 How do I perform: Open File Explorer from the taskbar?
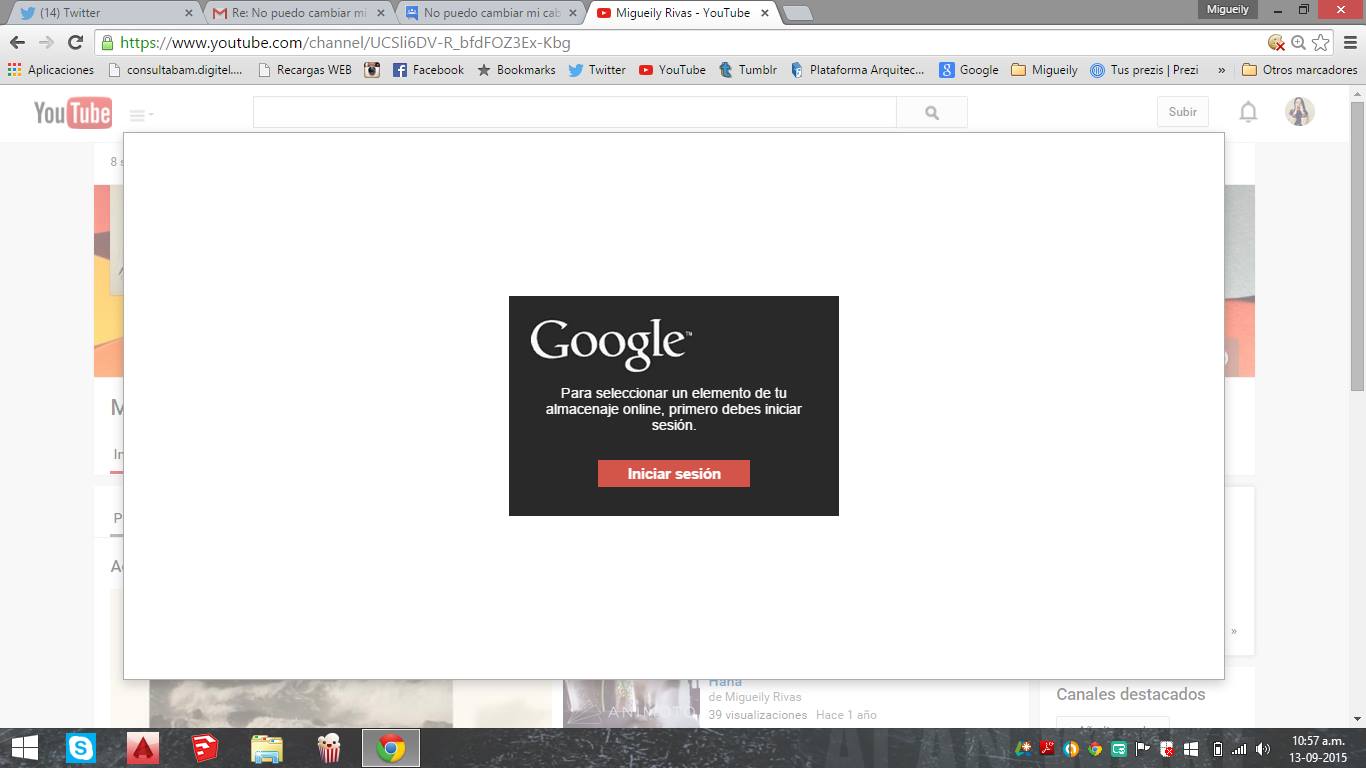pos(267,748)
